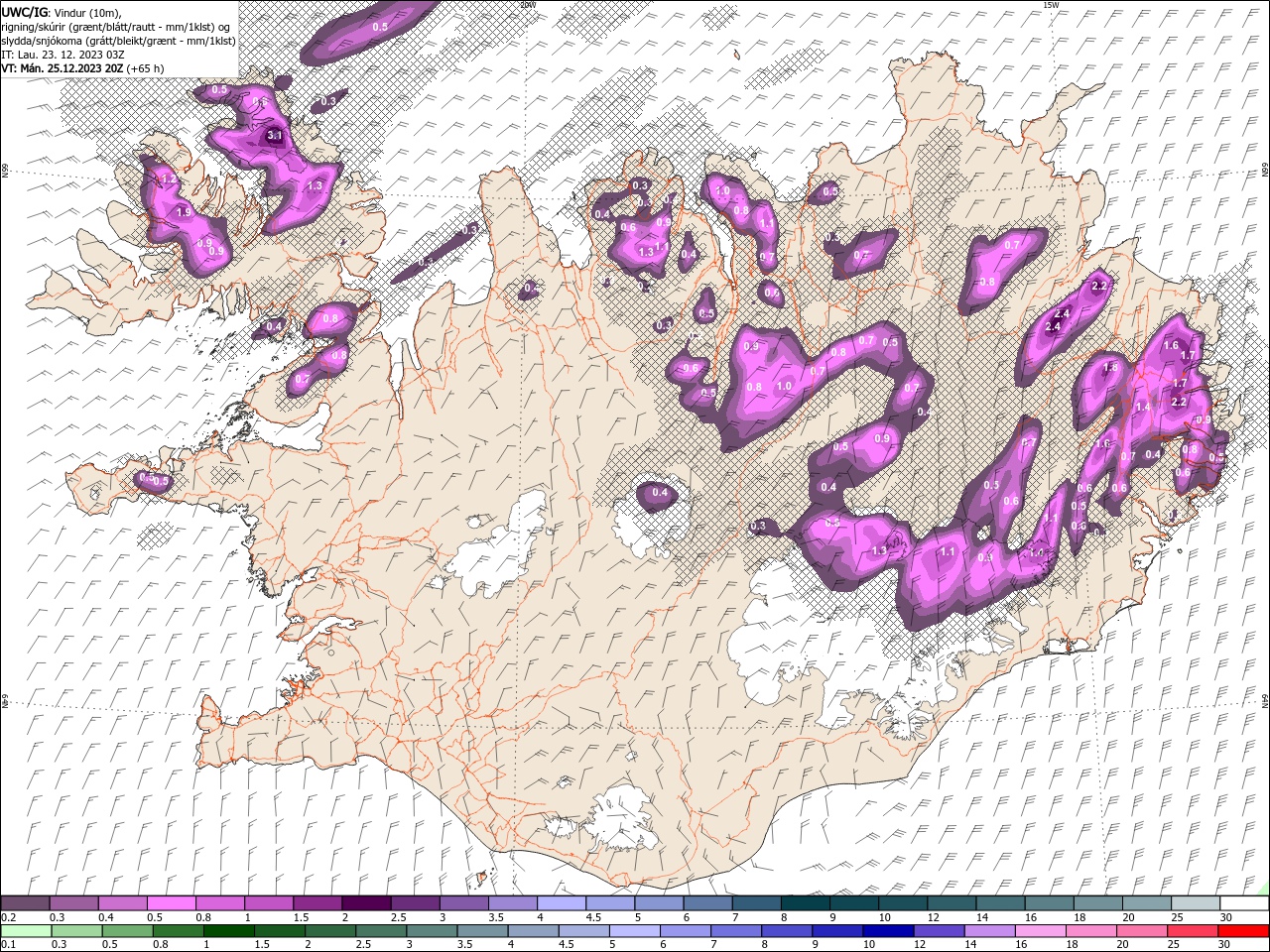
Task: Click the 1.4 snowfall value on the map
Action: (x=1143, y=408)
